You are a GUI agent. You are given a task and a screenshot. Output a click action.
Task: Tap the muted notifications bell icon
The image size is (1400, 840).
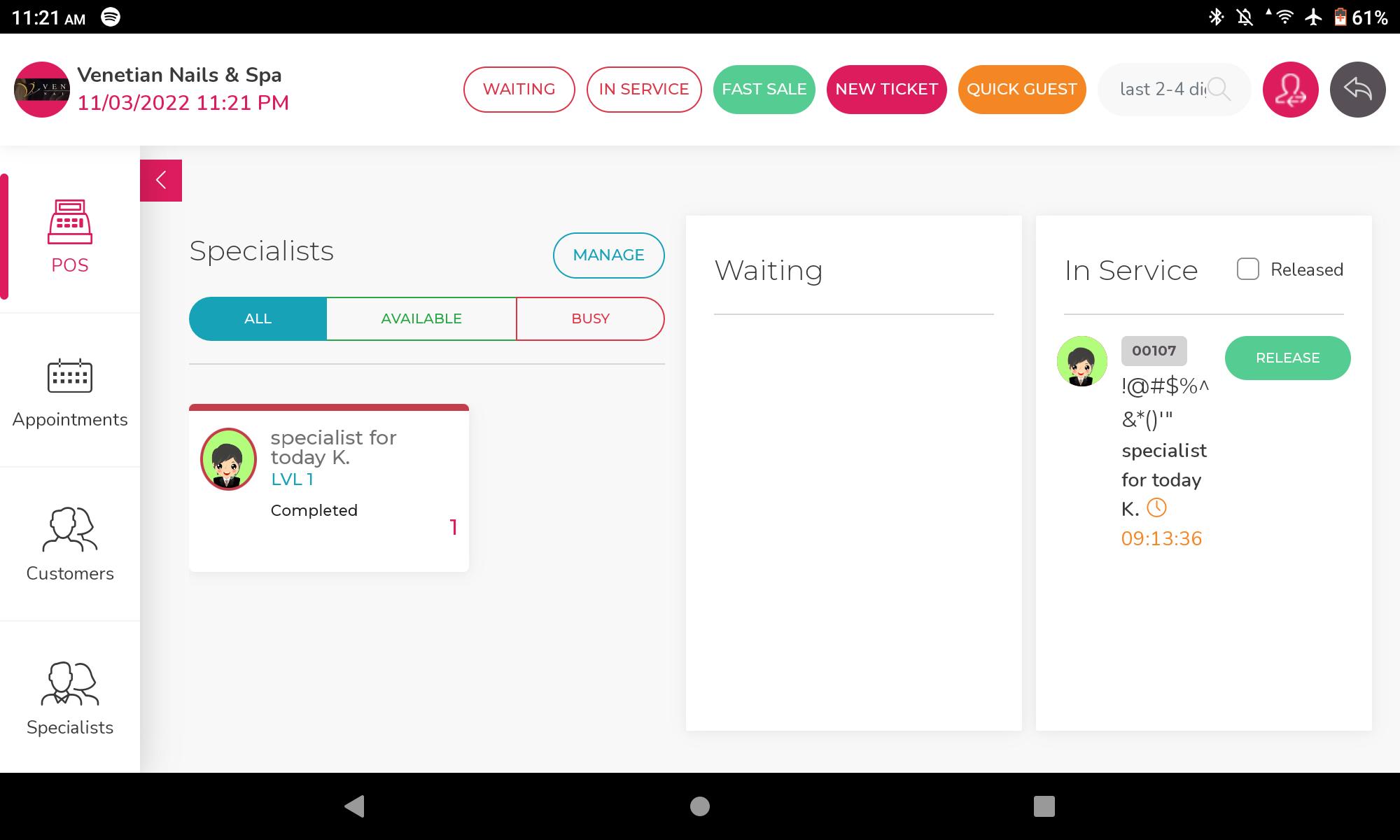[1245, 17]
